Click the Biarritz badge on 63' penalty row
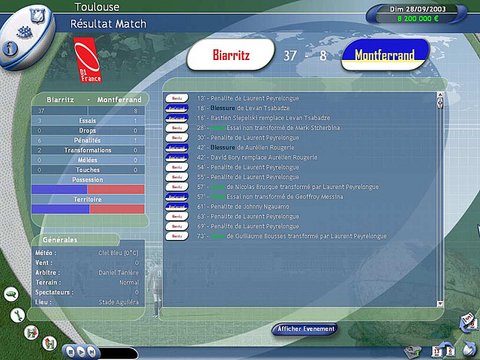 click(x=177, y=216)
